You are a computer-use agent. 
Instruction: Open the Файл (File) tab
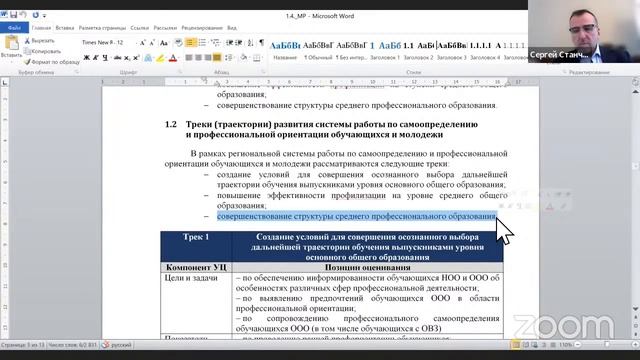tap(14, 28)
